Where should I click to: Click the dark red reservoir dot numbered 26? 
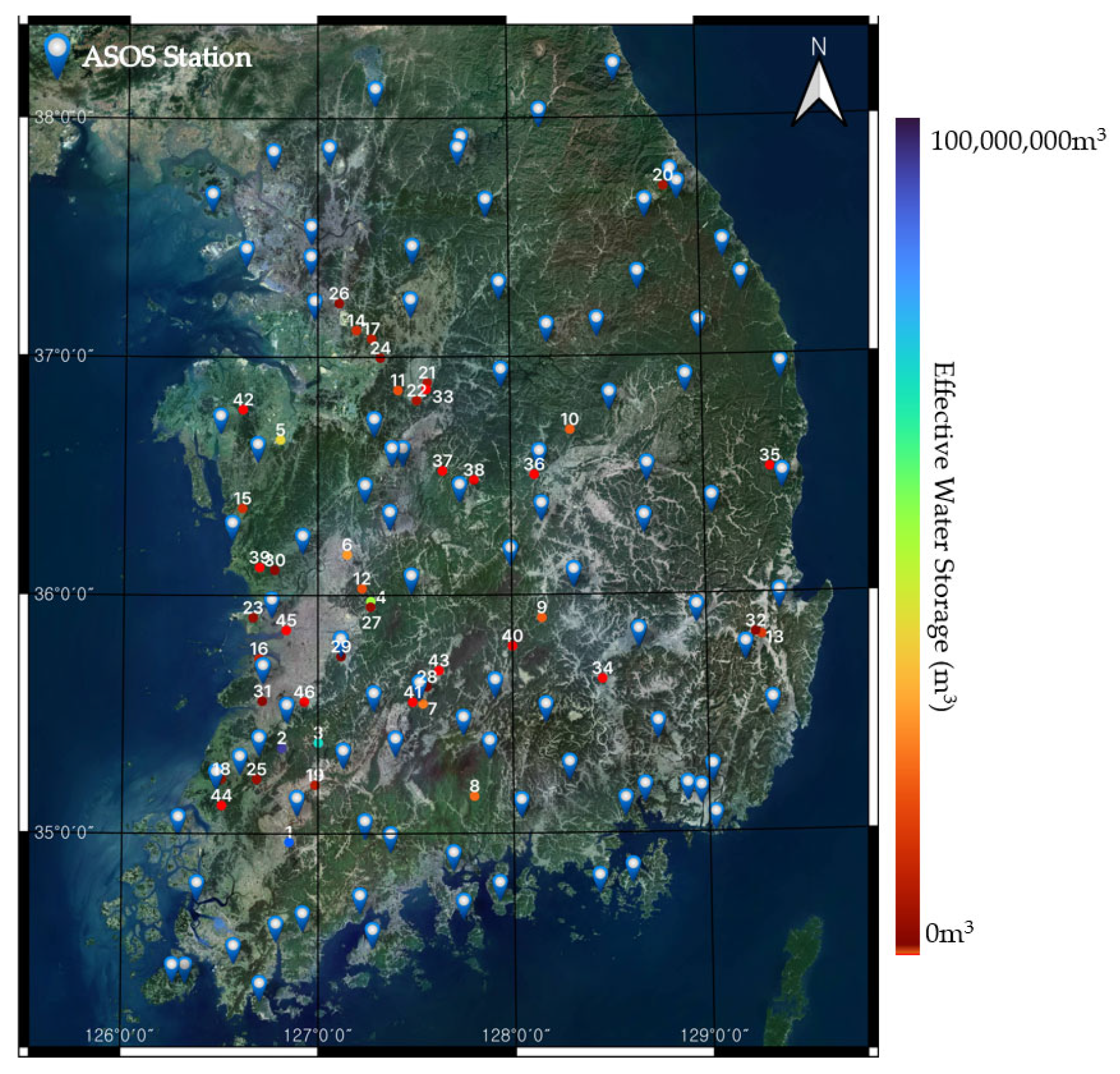339,304
